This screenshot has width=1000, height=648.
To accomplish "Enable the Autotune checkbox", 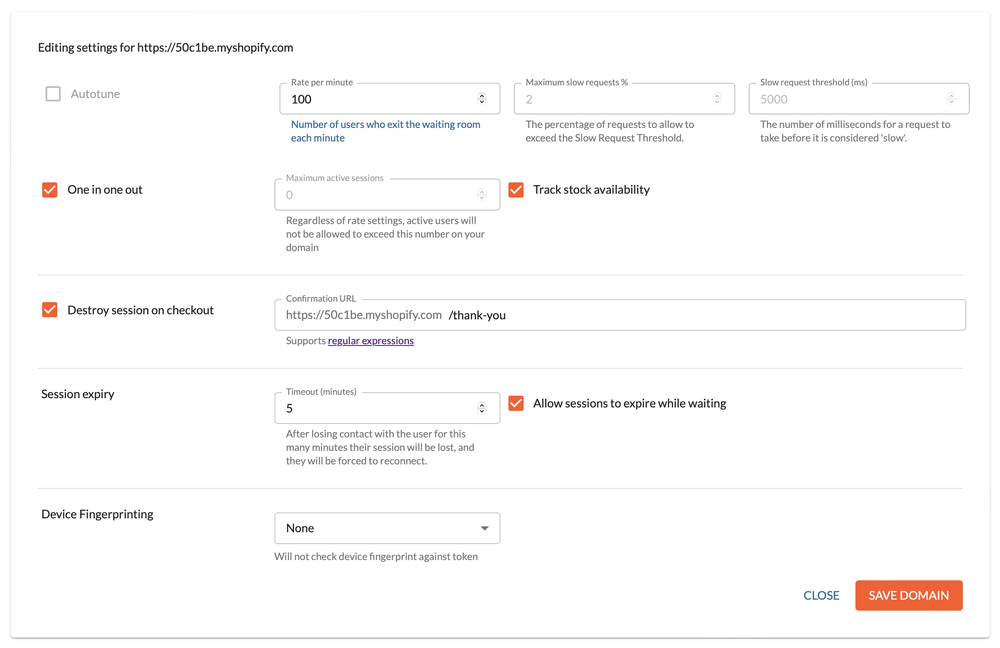I will 53,94.
